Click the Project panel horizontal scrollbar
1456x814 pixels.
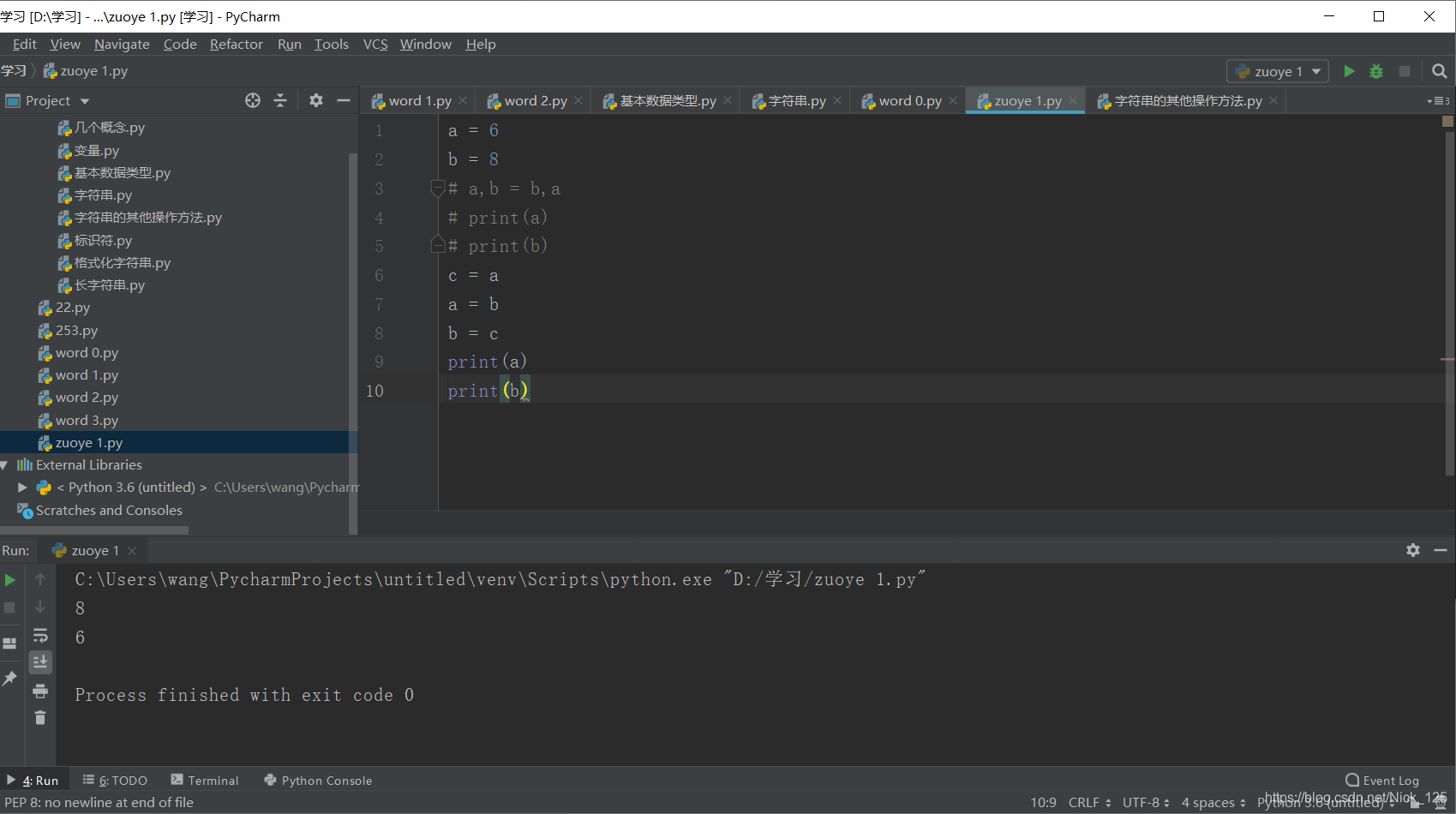pyautogui.click(x=94, y=530)
